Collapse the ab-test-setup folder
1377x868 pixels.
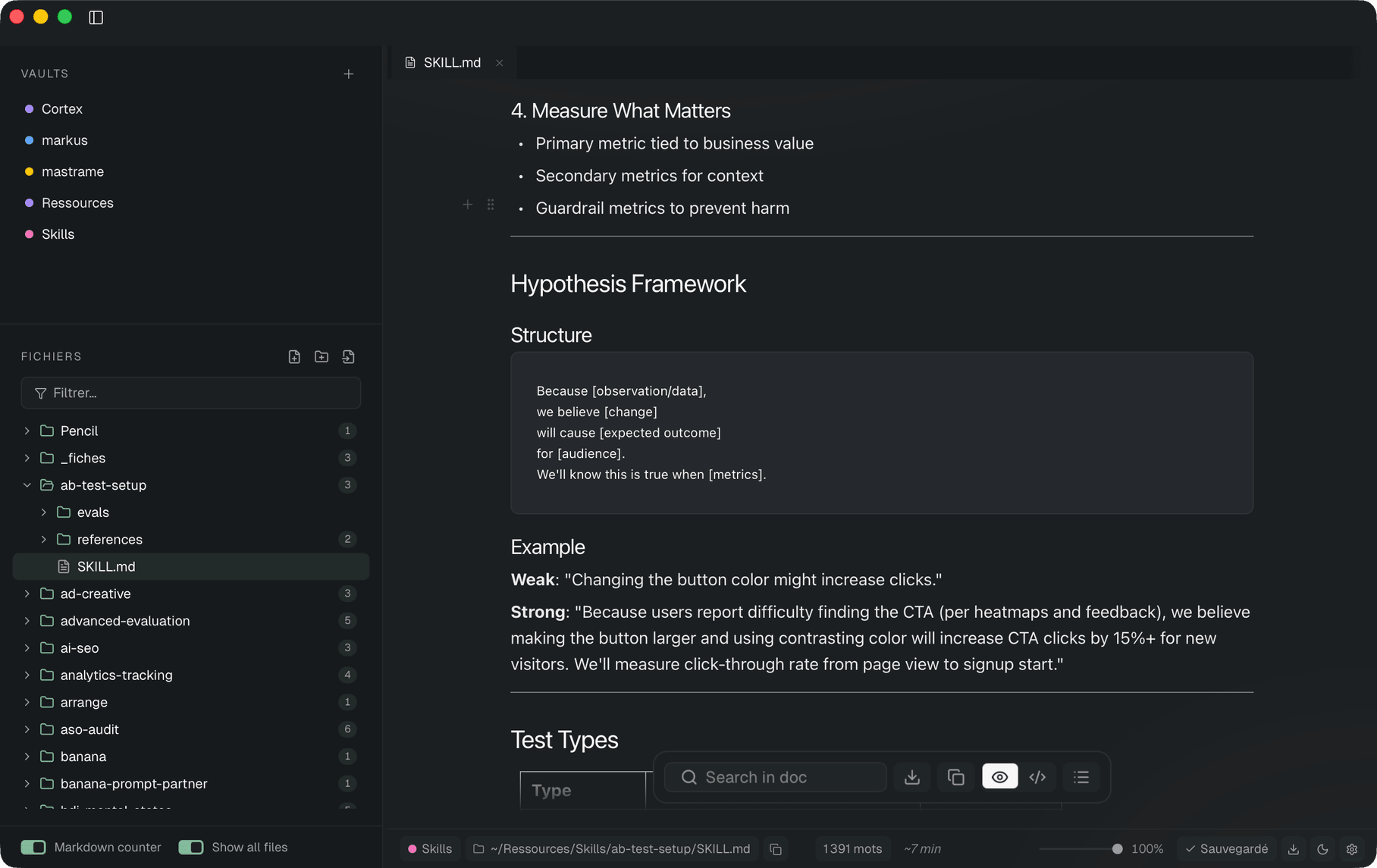(x=27, y=485)
